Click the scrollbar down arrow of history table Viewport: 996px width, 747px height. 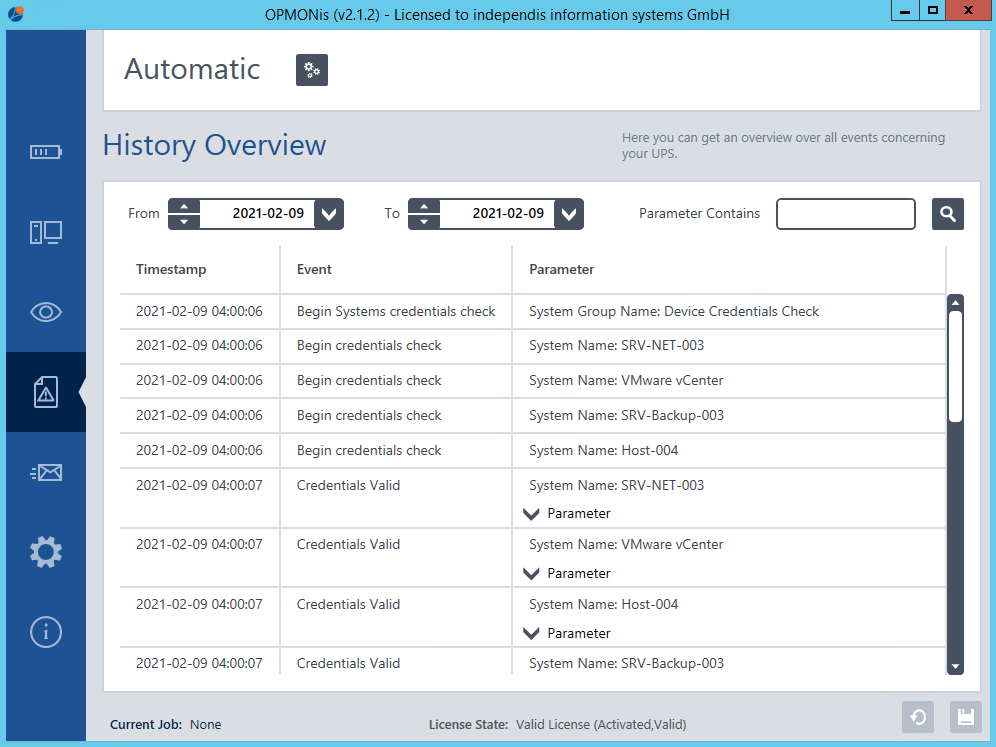(955, 666)
